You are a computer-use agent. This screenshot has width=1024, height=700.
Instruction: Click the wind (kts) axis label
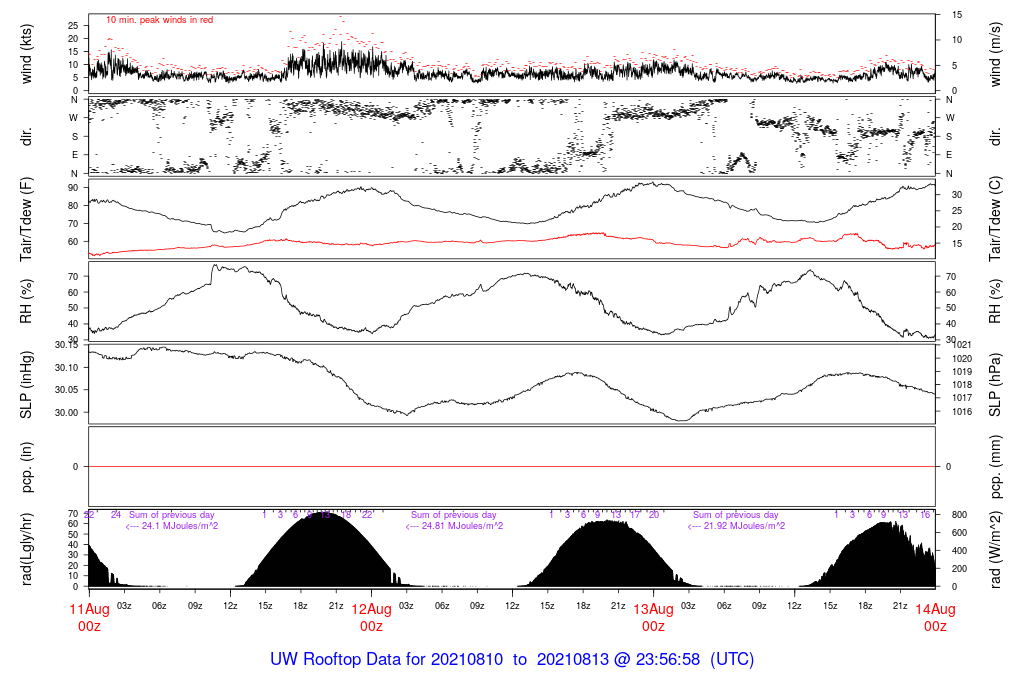[x=27, y=52]
